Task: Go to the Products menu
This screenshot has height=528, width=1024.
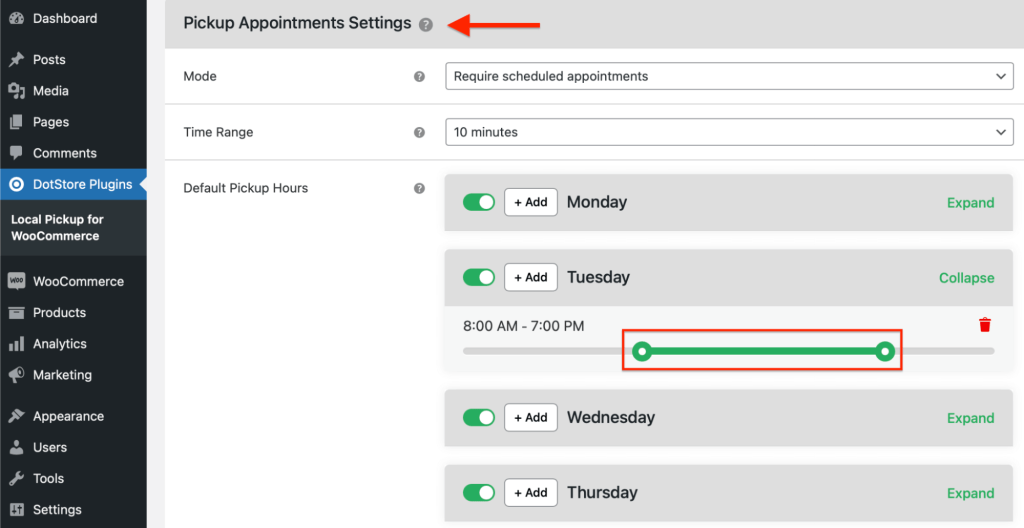Action: pos(59,312)
